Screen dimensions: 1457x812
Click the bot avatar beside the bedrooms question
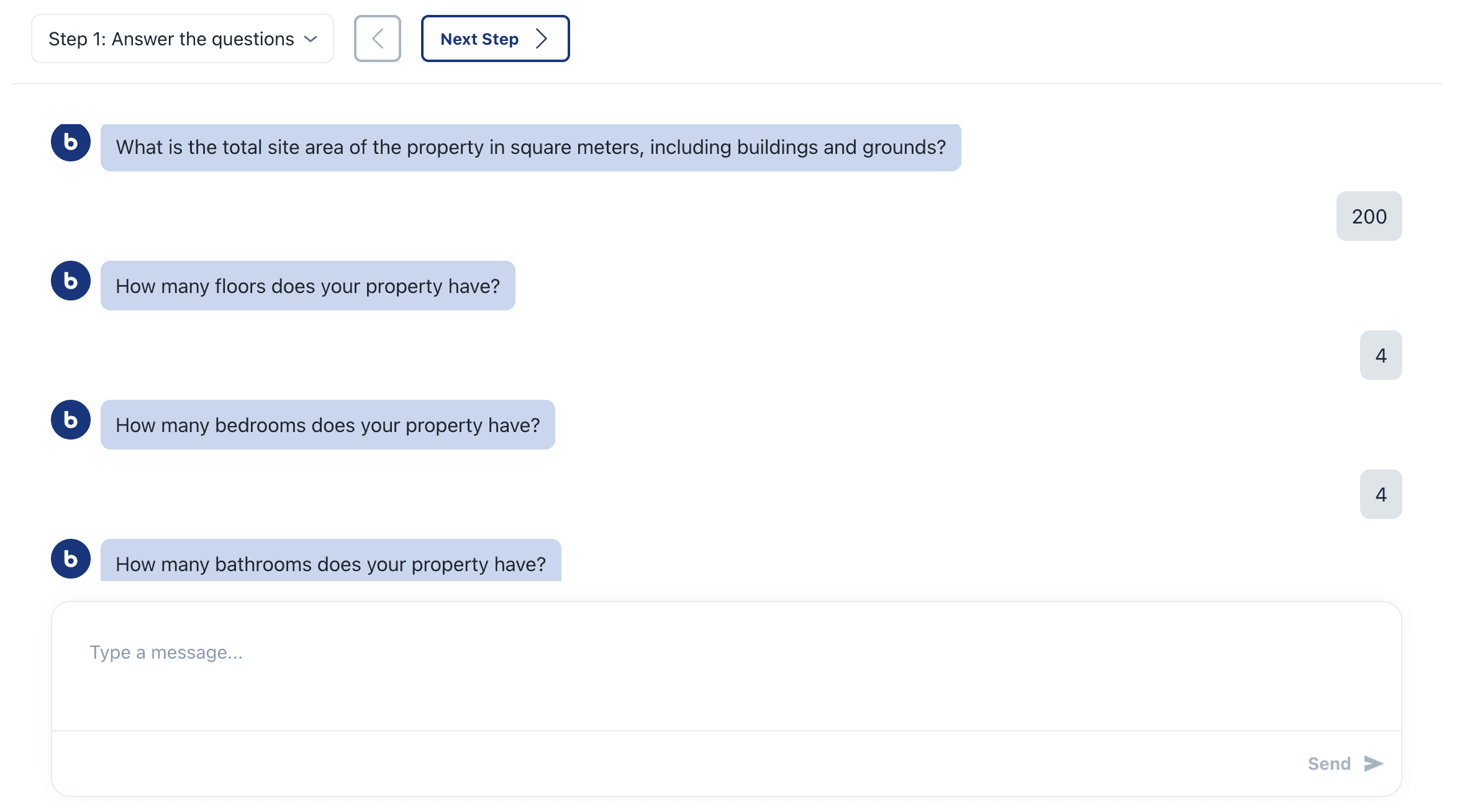[x=71, y=420]
